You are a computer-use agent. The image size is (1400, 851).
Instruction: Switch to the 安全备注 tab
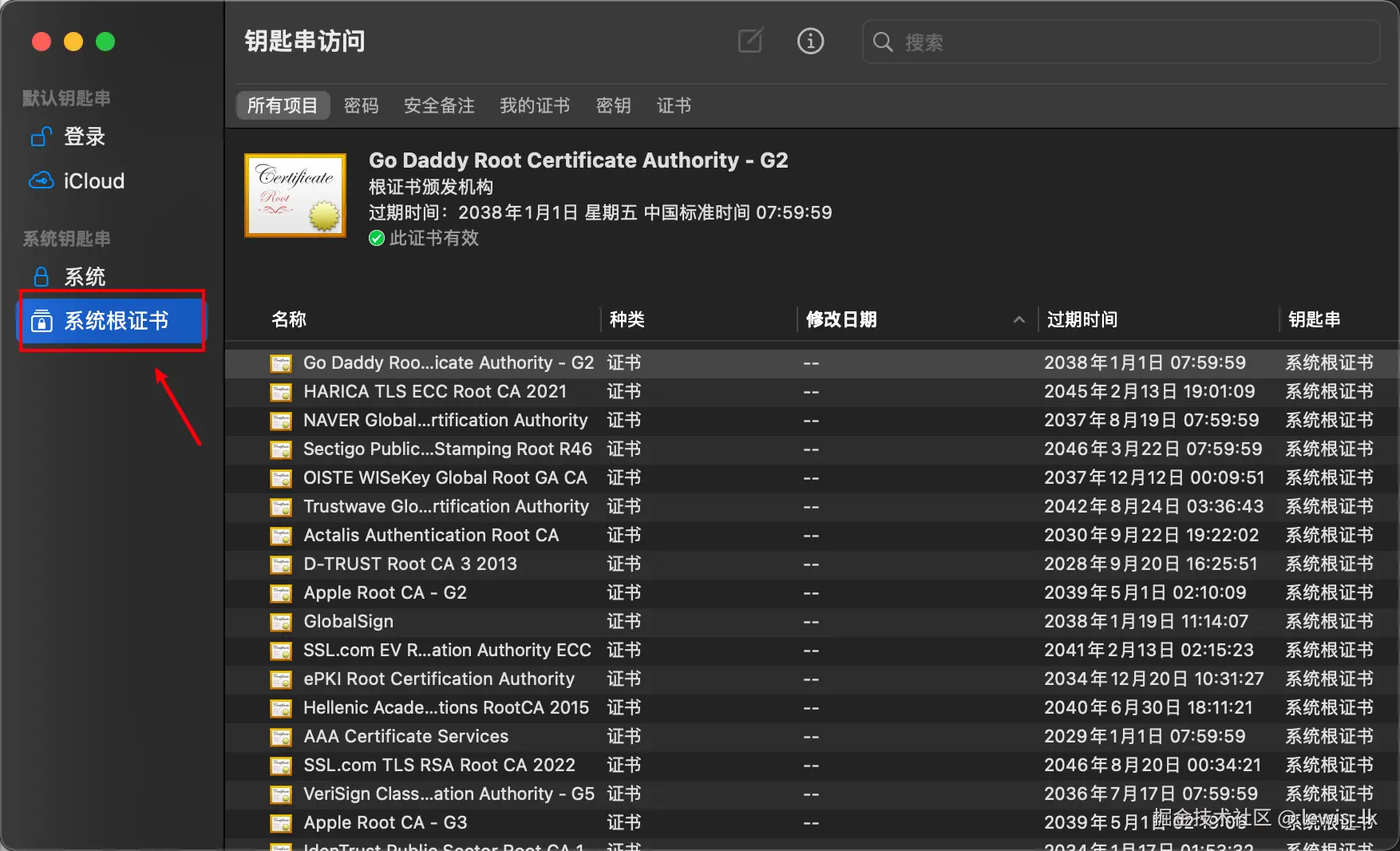click(439, 105)
